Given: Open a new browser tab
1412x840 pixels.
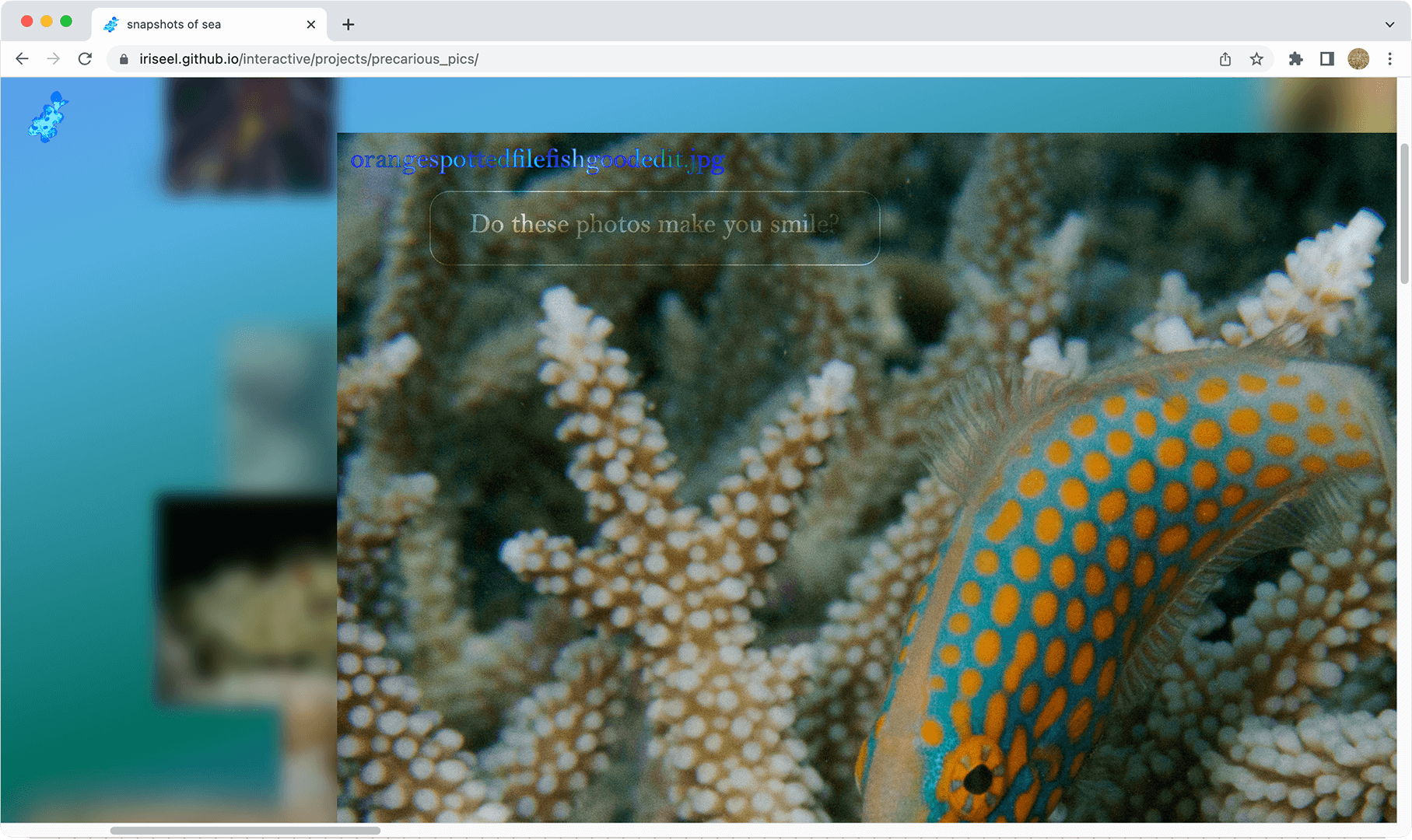Looking at the screenshot, I should pos(349,24).
